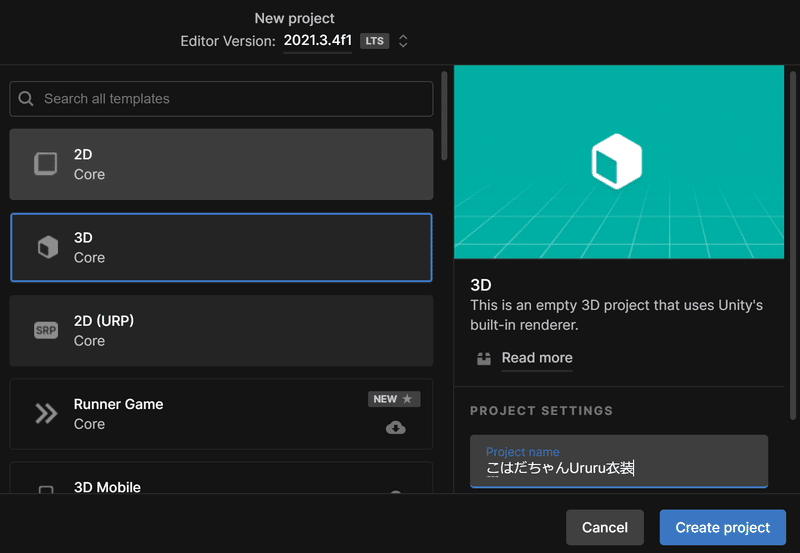Click the SRP icon of 2D (URP)
The image size is (800, 553).
tap(46, 331)
